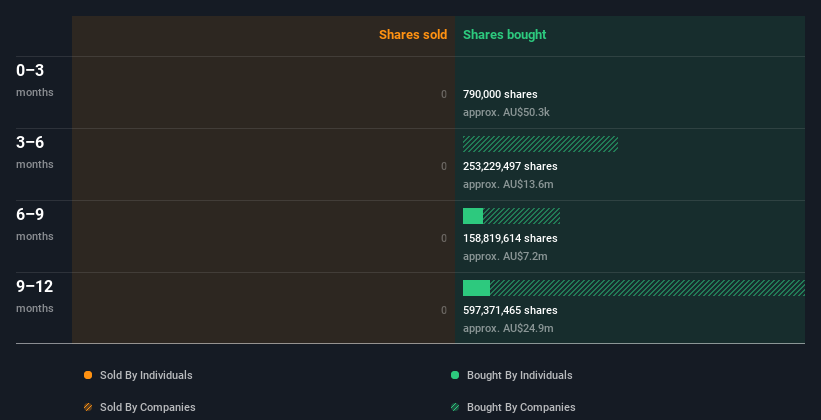The height and width of the screenshot is (420, 821).
Task: Click the 253,229,497 shares value
Action: (510, 166)
